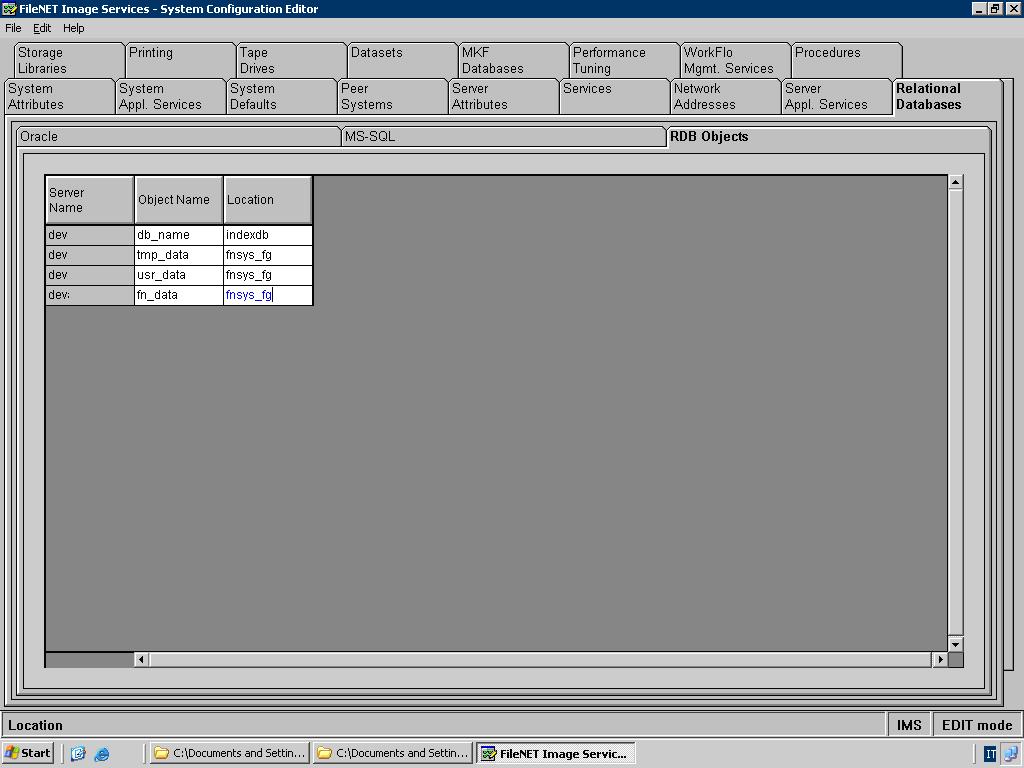Image resolution: width=1024 pixels, height=768 pixels.
Task: Click the grid's vertical scrollbar up arrow
Action: [x=955, y=182]
